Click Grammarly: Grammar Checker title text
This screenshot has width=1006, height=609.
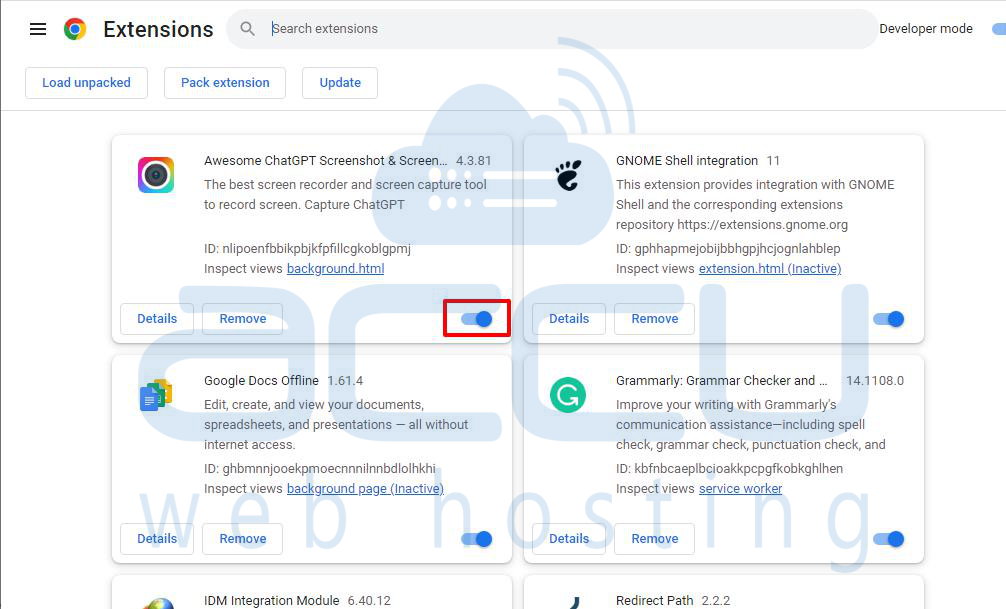(x=722, y=381)
